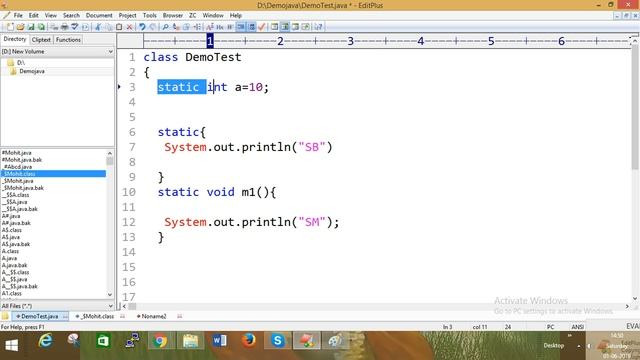
Task: Toggle line number display button
Action: [x=252, y=27]
